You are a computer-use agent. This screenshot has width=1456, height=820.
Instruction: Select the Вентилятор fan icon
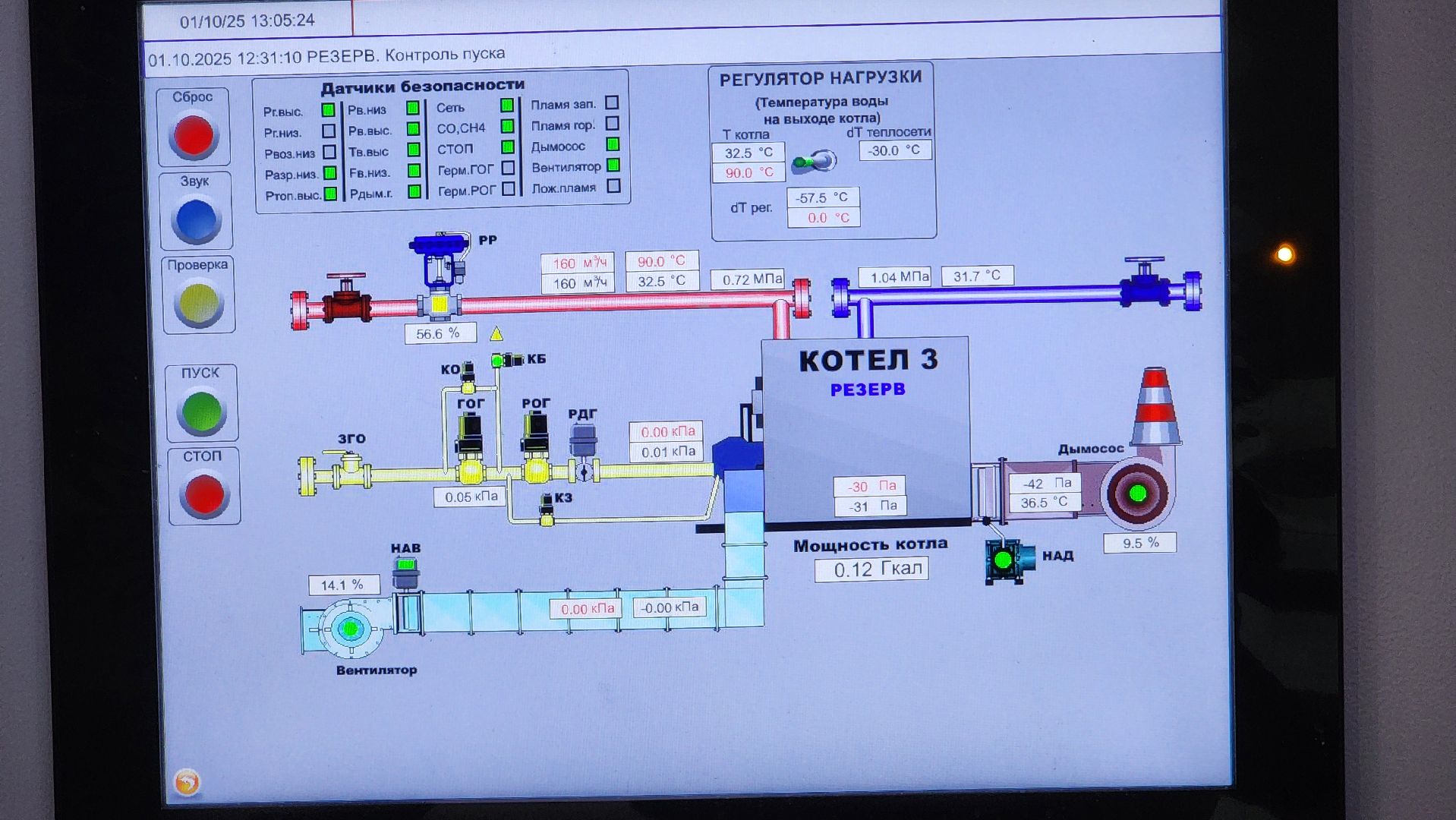tap(350, 629)
